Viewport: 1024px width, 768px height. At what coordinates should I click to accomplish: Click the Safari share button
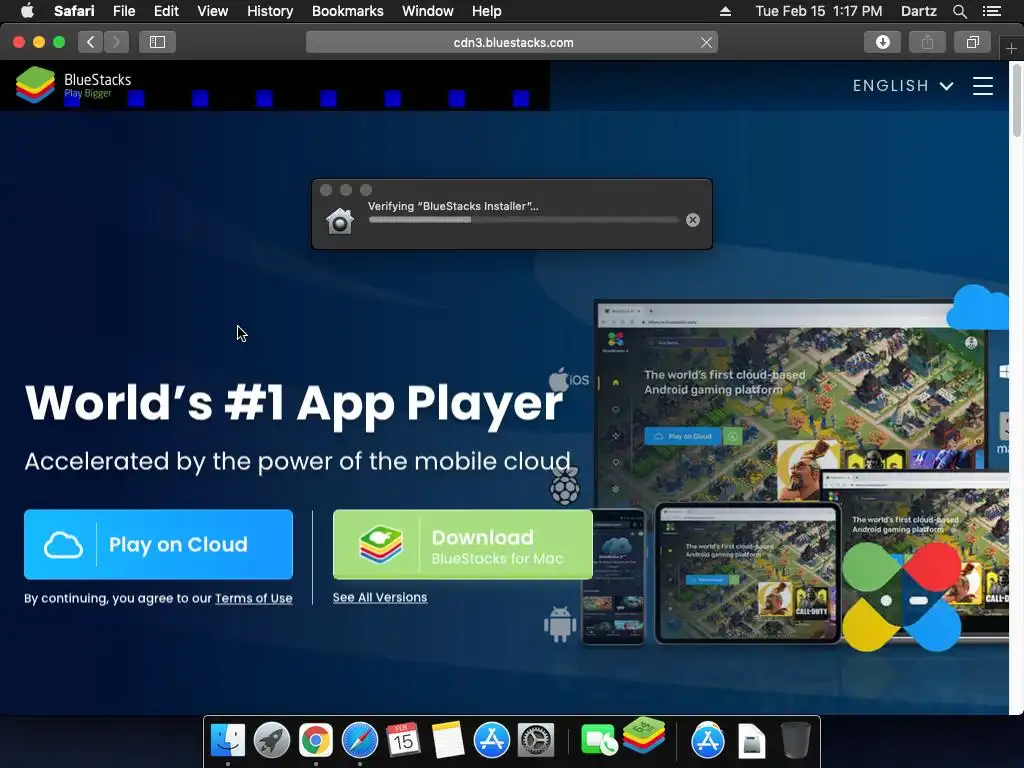927,42
